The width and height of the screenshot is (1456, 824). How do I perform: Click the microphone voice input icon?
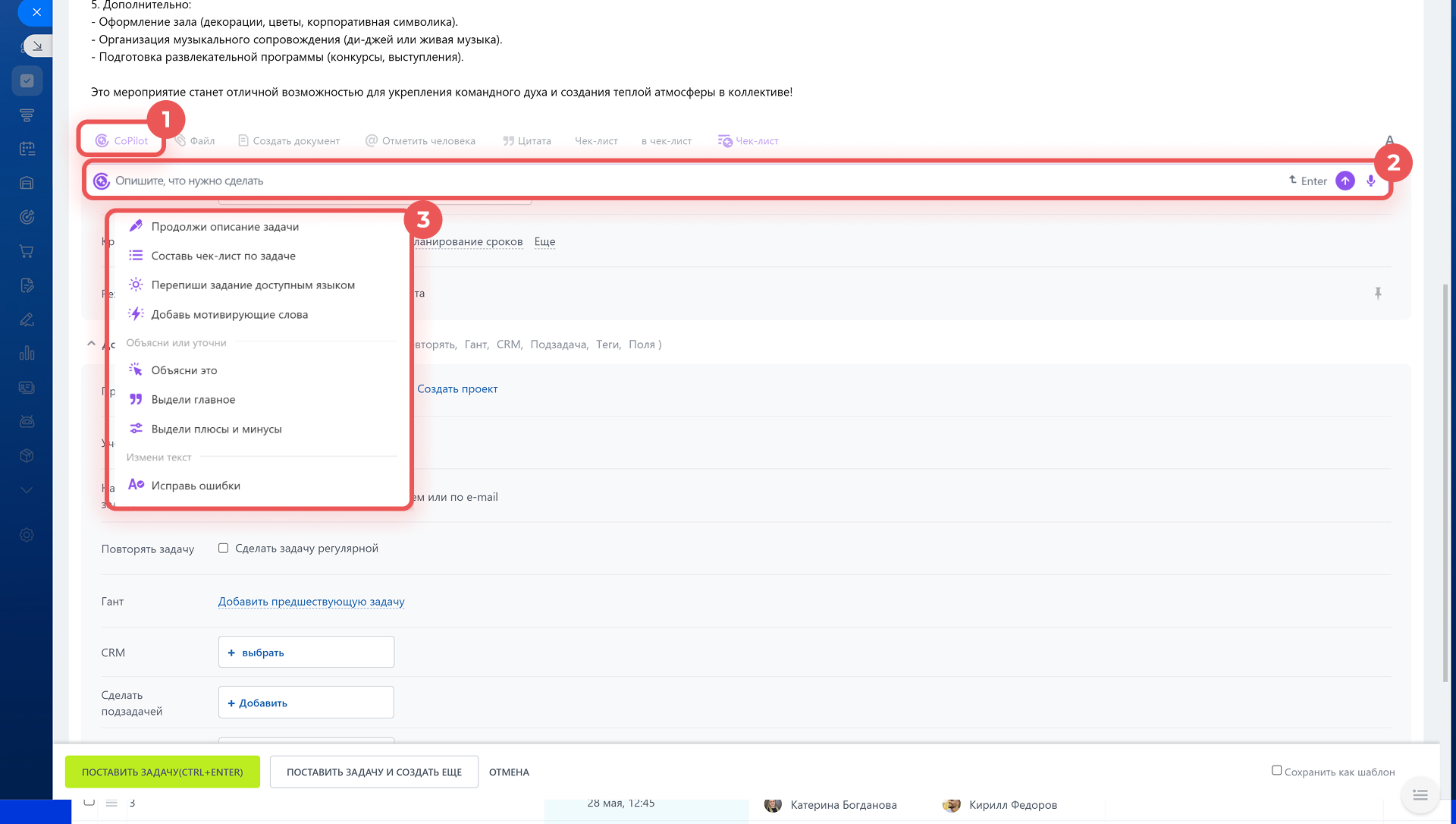(x=1370, y=181)
